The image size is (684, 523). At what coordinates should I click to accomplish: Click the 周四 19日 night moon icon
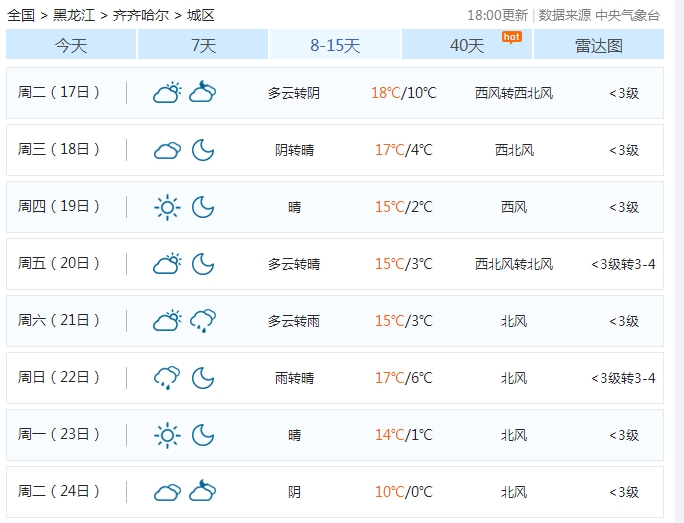(203, 207)
